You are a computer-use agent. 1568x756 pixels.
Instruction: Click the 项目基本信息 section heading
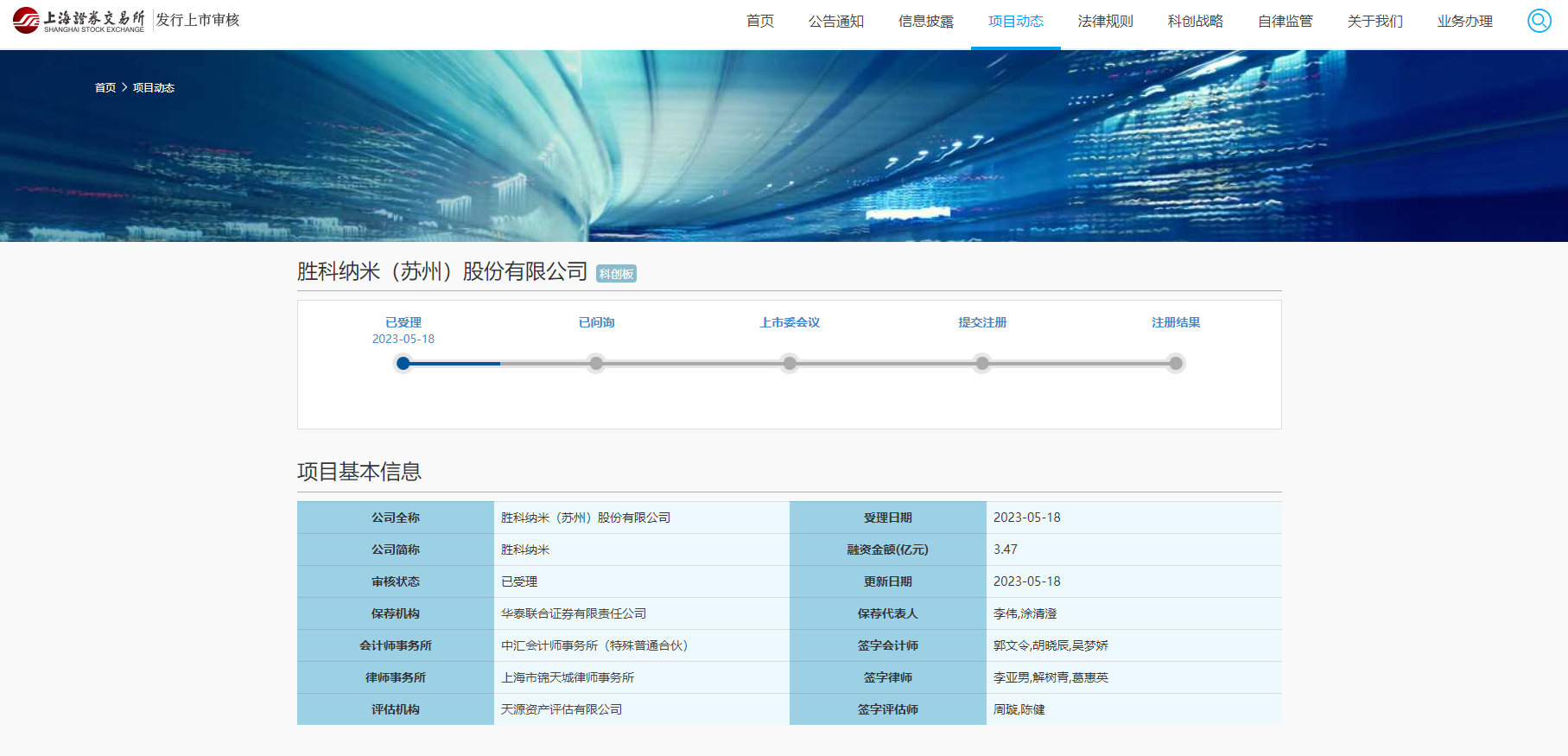click(x=359, y=472)
